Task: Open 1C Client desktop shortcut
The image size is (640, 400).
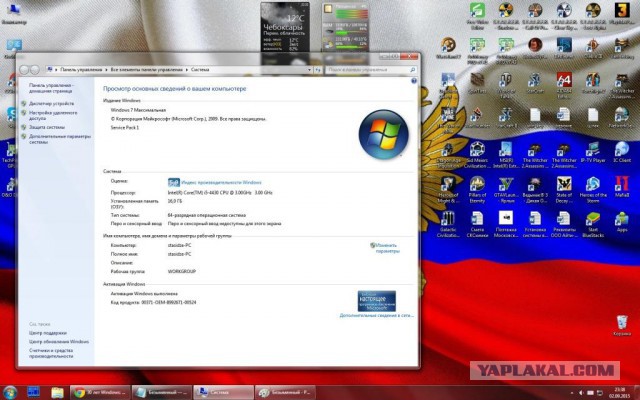Action: click(622, 152)
